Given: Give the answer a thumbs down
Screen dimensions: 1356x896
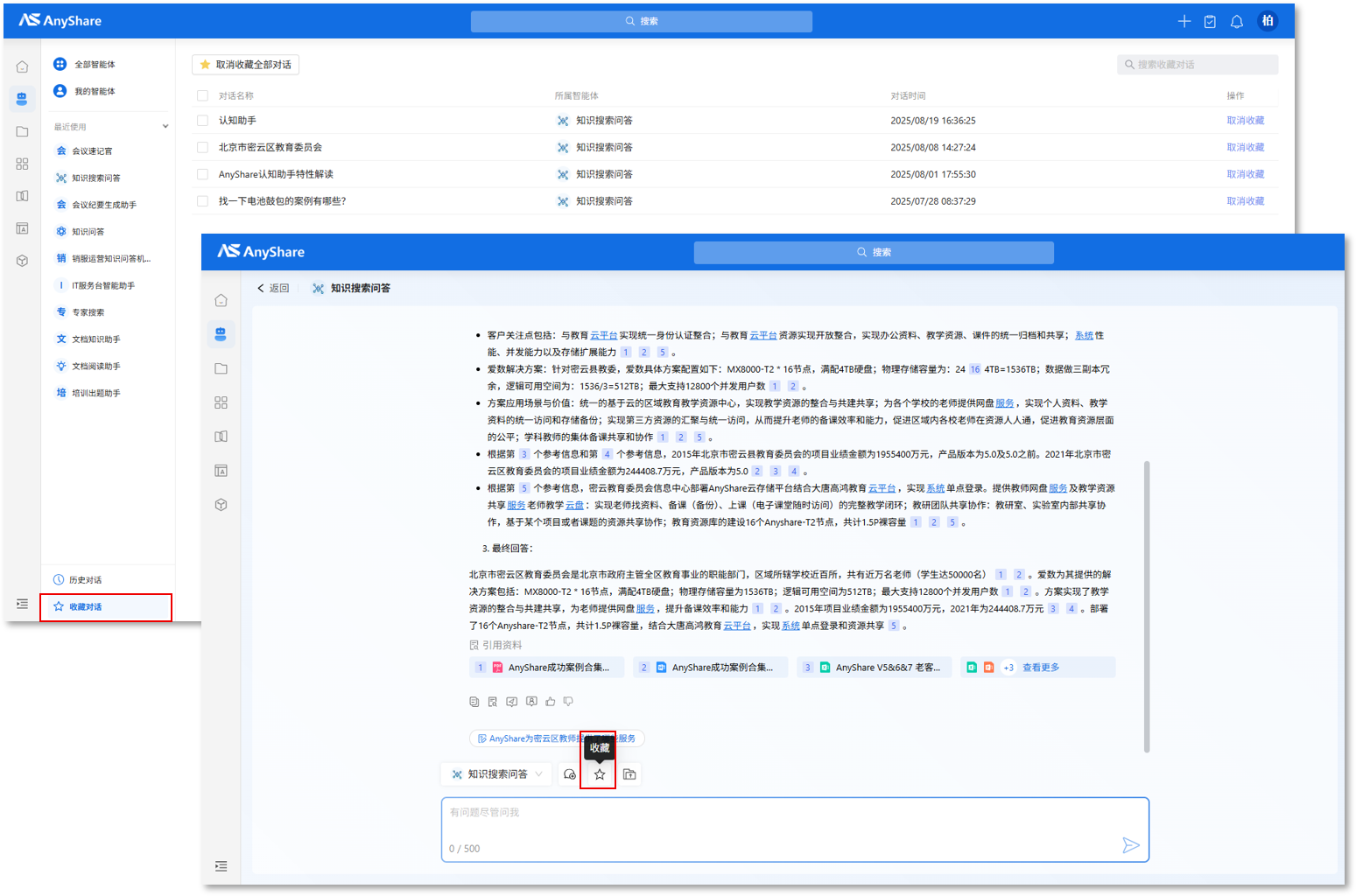Looking at the screenshot, I should [x=569, y=702].
